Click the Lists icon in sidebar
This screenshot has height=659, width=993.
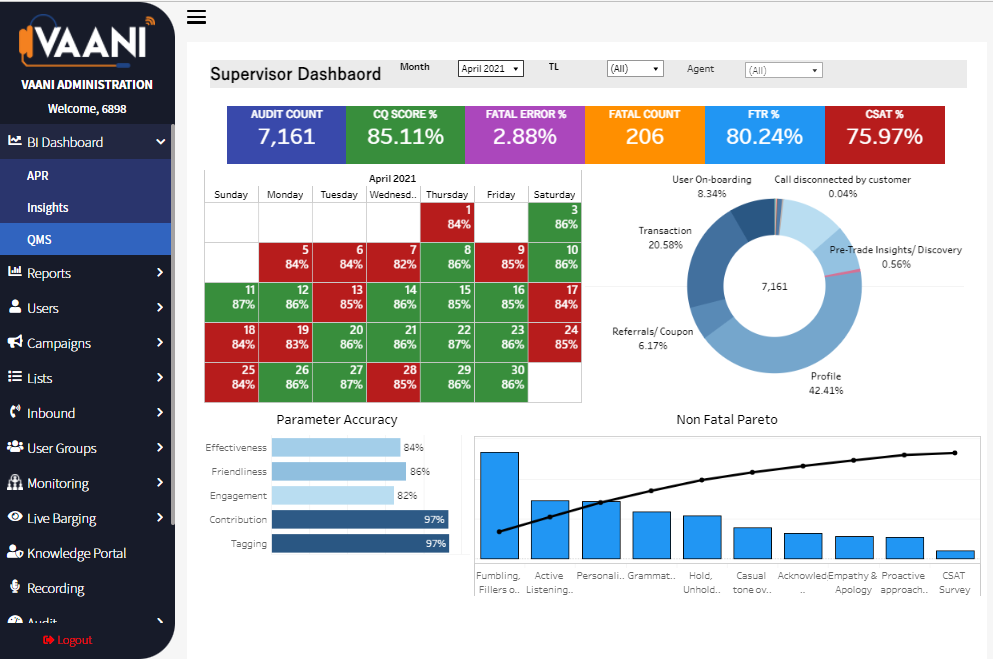coord(15,377)
